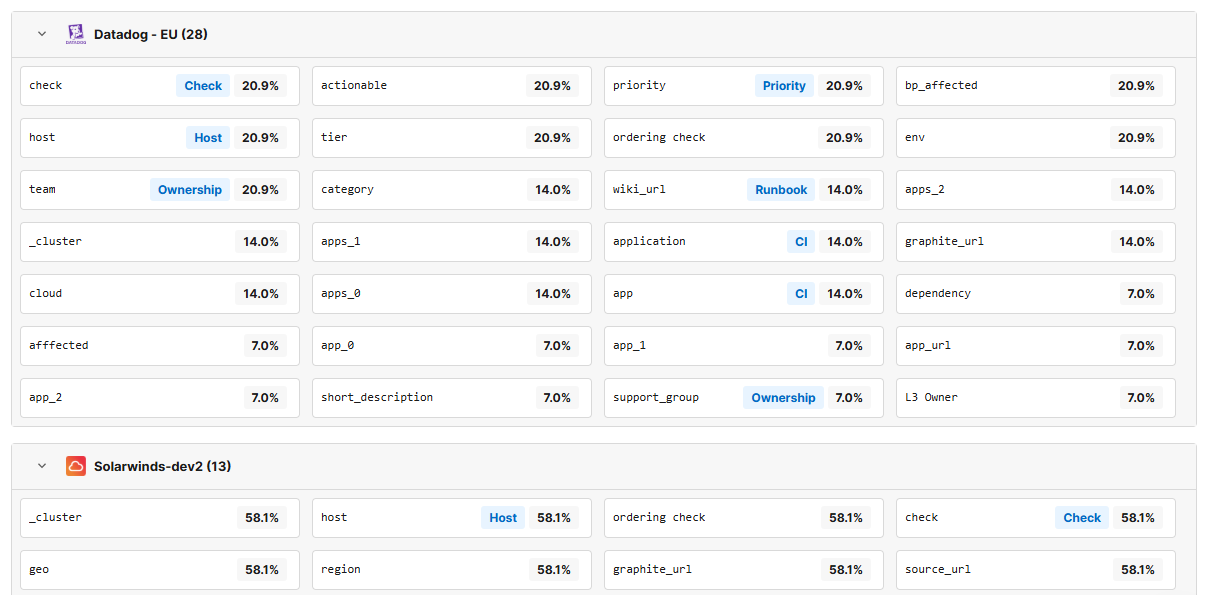Image resolution: width=1208 pixels, height=595 pixels.
Task: Click the 20.9% value on bp_affected
Action: coord(1136,85)
